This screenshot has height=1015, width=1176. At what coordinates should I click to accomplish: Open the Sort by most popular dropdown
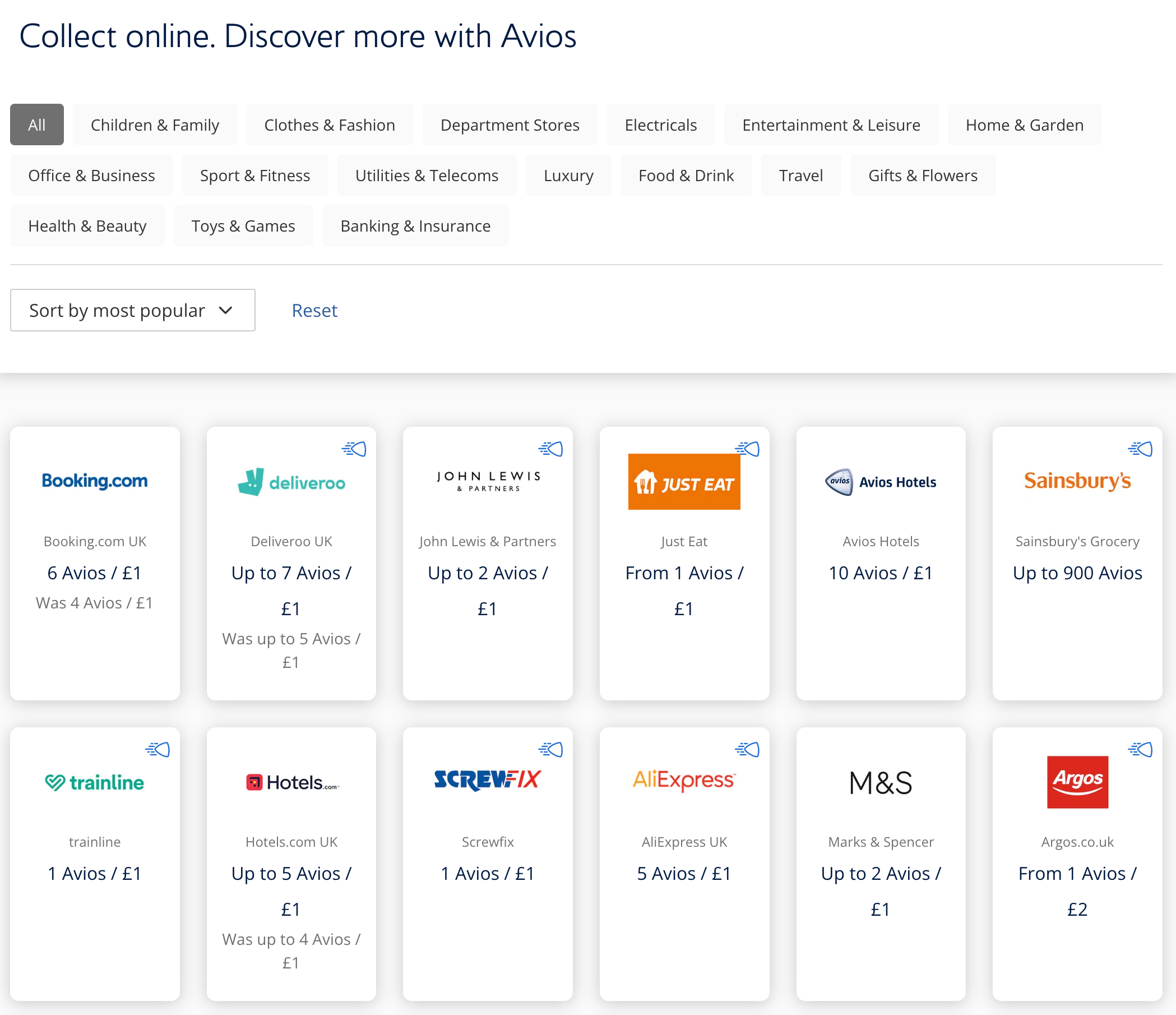click(132, 310)
